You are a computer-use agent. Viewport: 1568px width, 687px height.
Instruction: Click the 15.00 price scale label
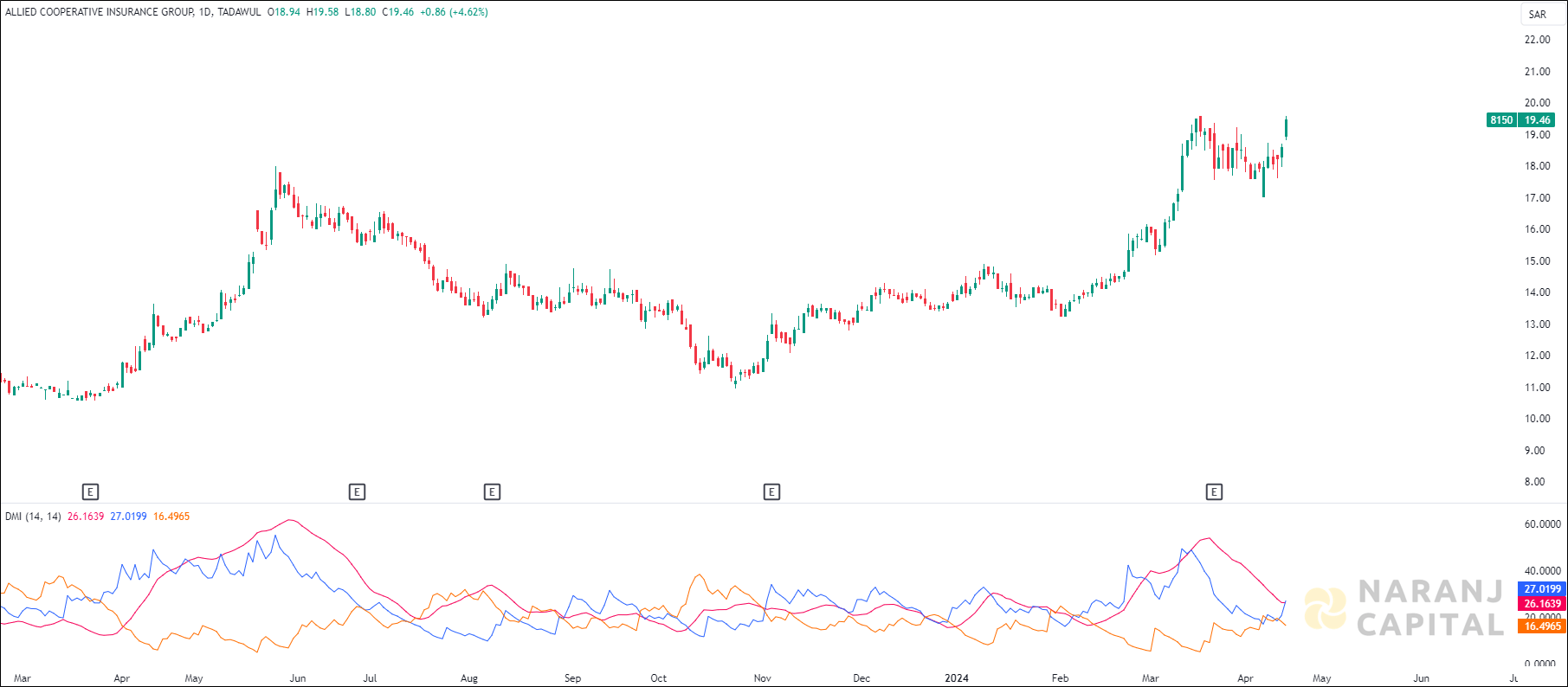click(x=1538, y=261)
